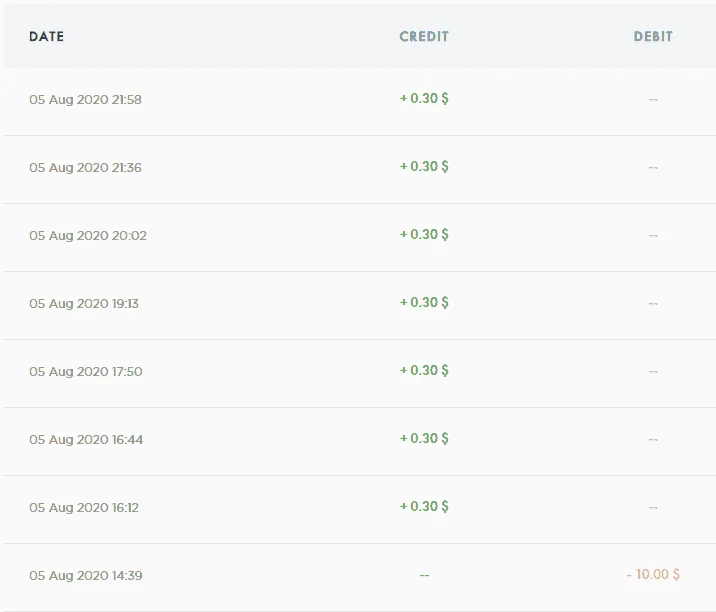Select the date 05 Aug 2020 17:50
The width and height of the screenshot is (716, 612).
coord(86,372)
